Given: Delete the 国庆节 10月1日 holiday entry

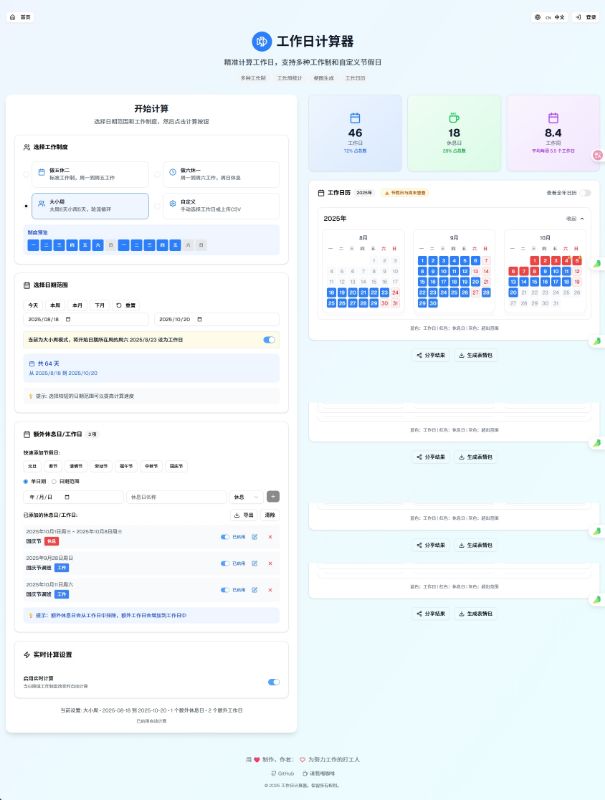Looking at the screenshot, I should point(270,537).
